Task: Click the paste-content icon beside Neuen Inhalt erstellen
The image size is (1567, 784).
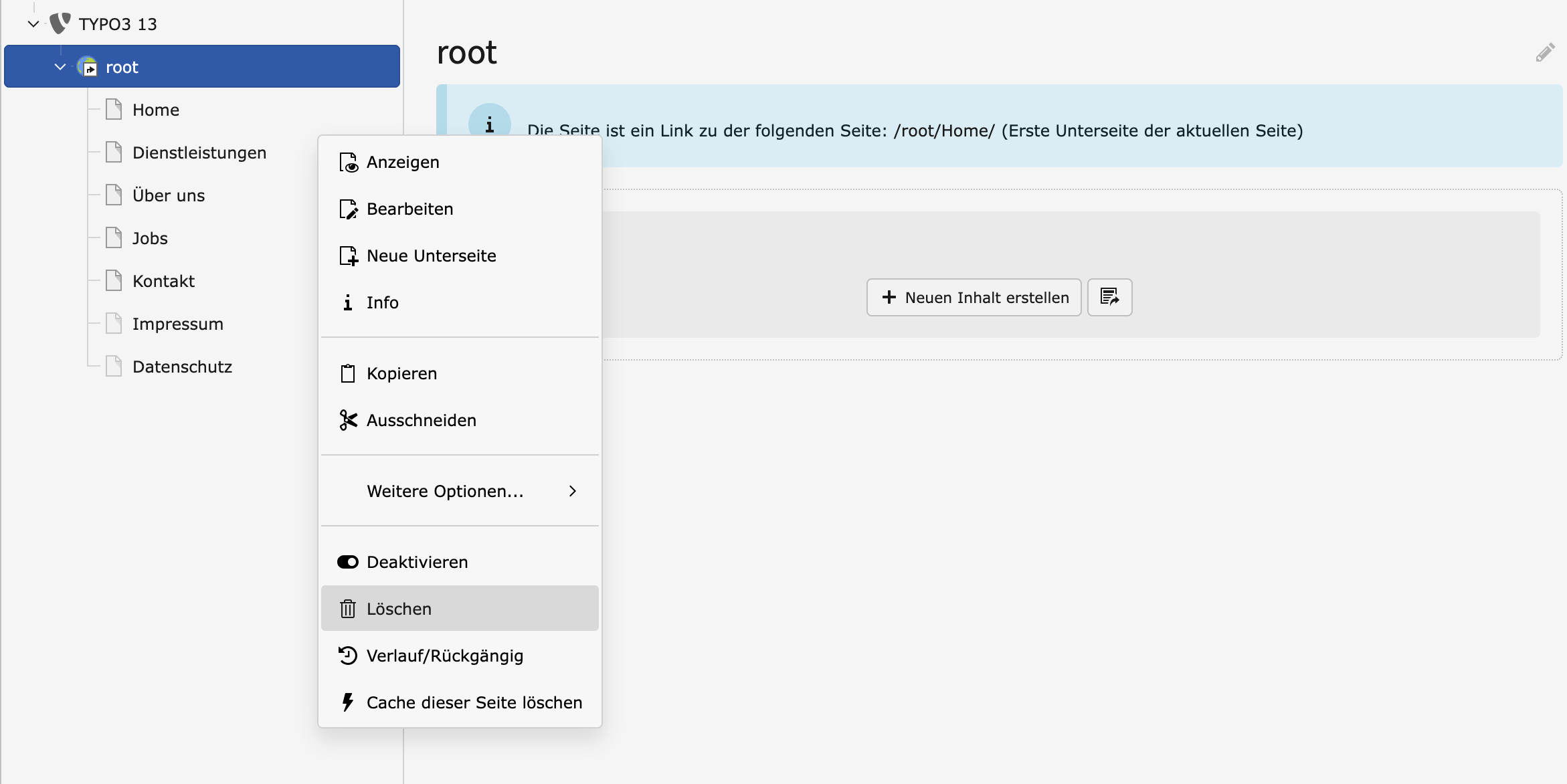Action: pyautogui.click(x=1109, y=297)
